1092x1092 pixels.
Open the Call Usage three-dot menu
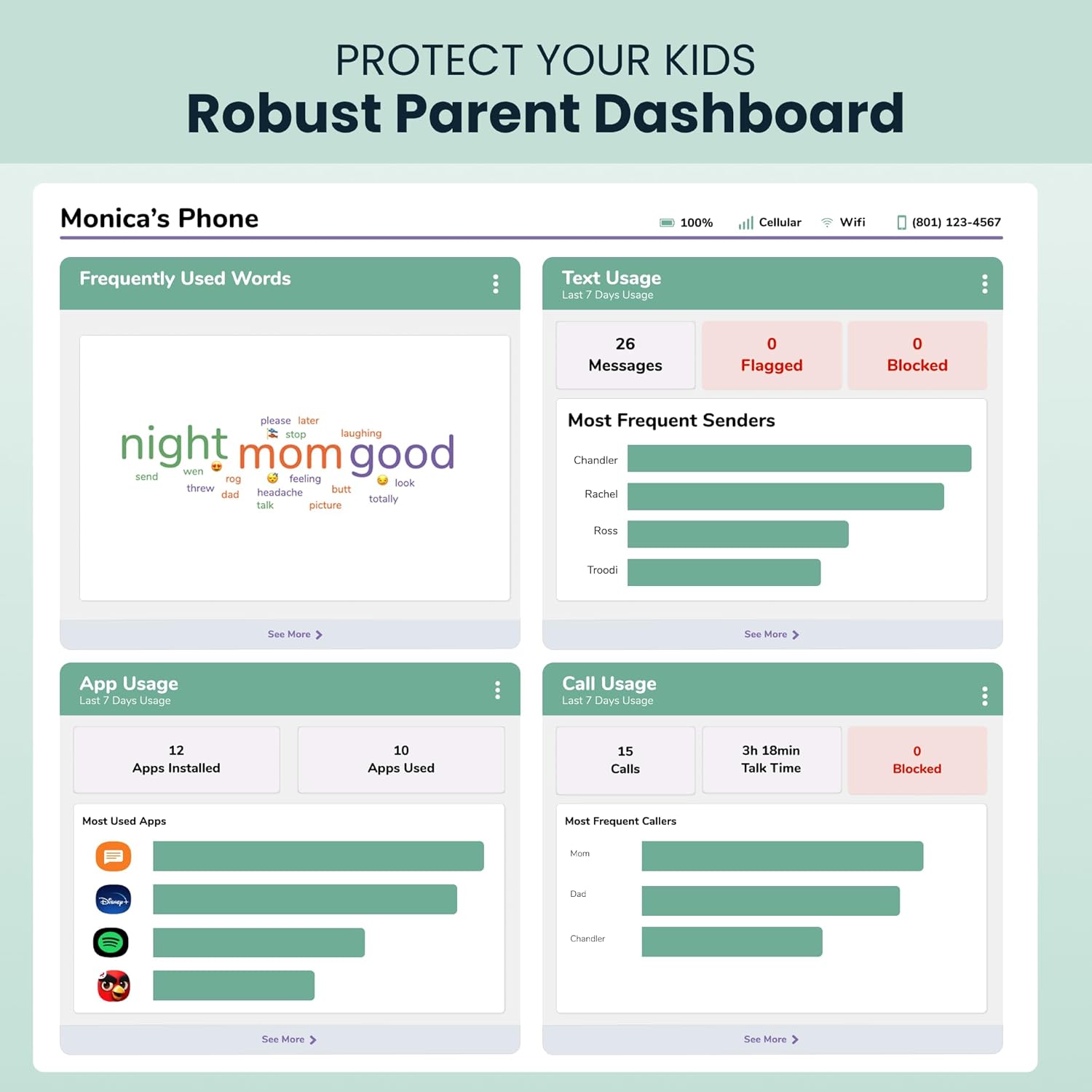[984, 696]
